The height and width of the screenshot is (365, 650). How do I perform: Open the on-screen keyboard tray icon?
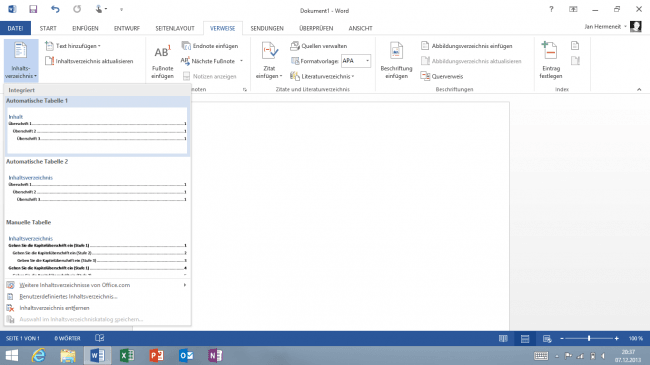coord(541,356)
